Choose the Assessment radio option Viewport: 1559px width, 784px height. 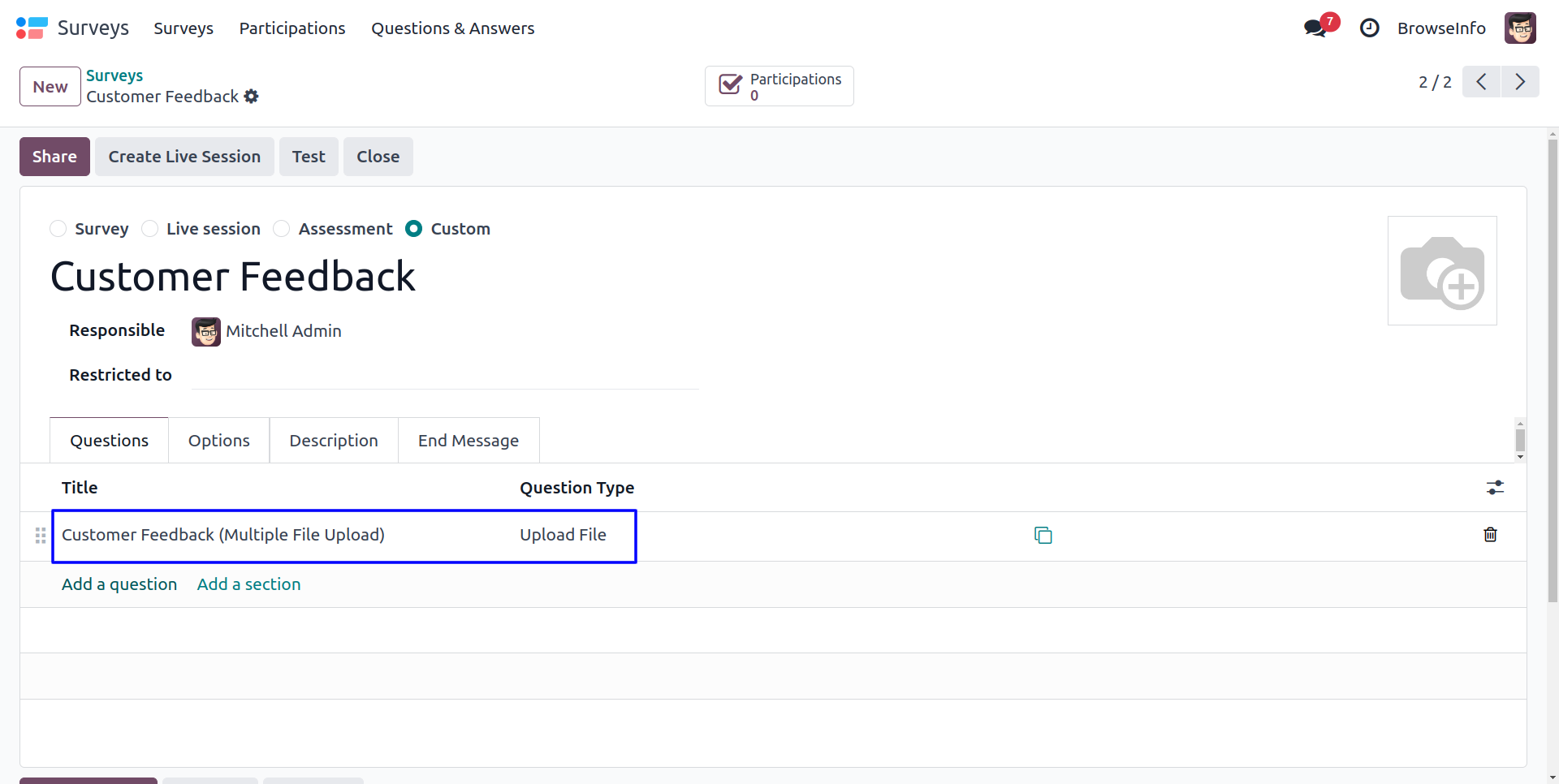(x=282, y=229)
